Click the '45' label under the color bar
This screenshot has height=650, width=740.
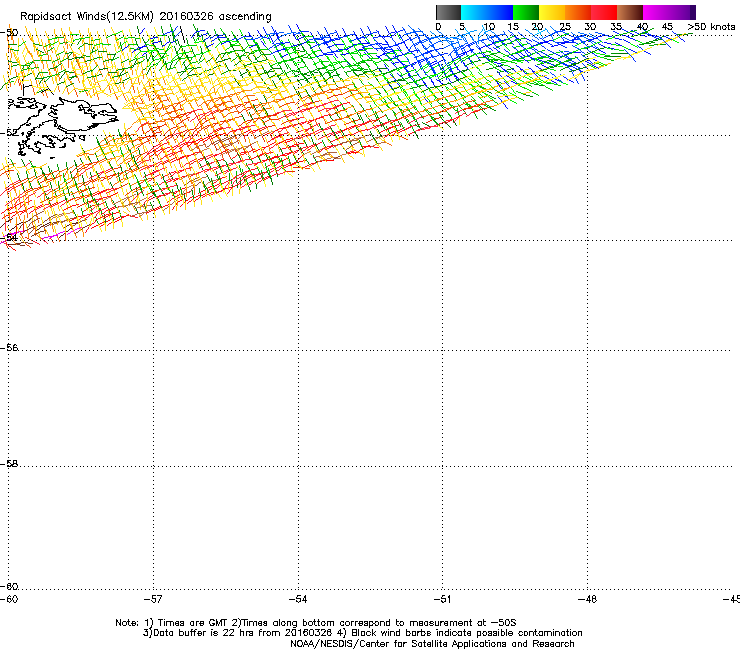[667, 27]
